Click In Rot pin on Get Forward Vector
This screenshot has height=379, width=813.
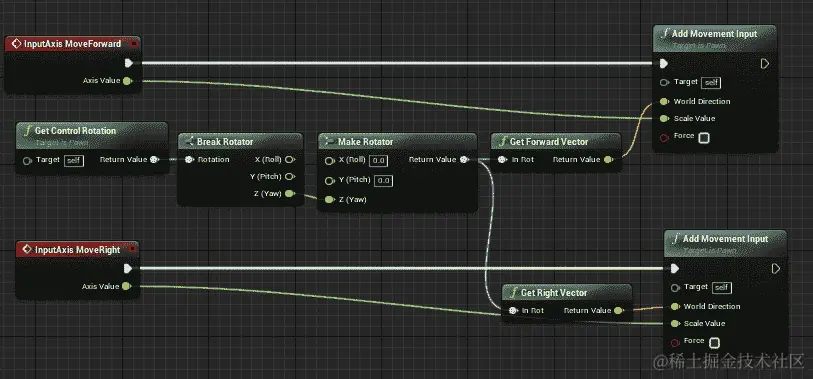(502, 160)
